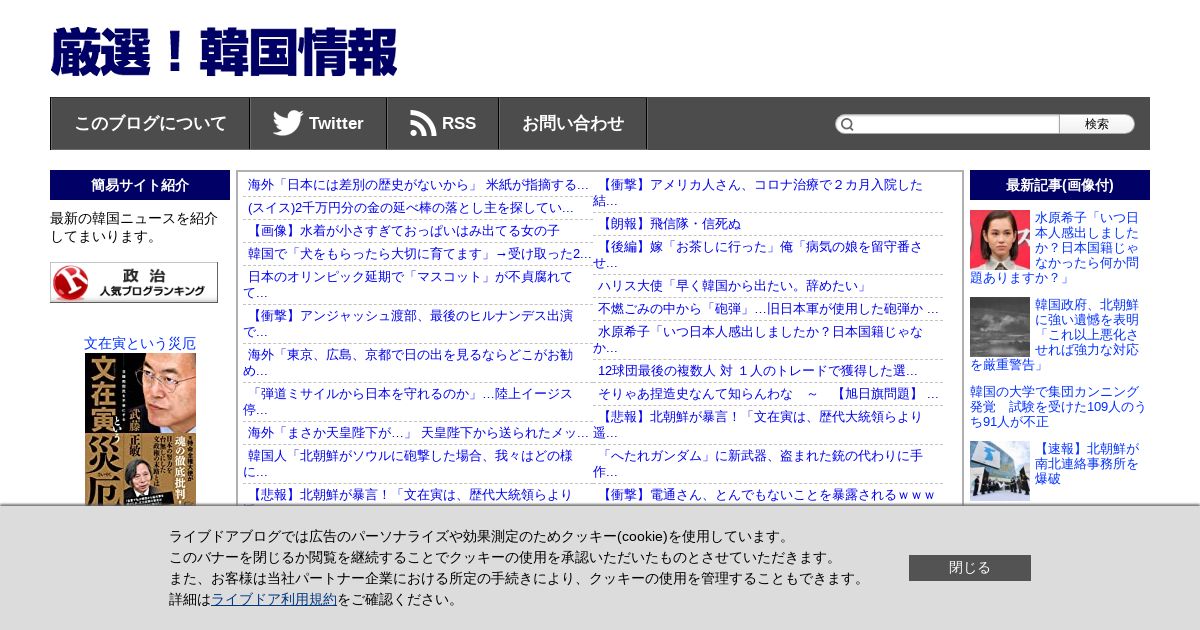Open 文在寅という災厄 book link
1200x630 pixels.
point(140,343)
